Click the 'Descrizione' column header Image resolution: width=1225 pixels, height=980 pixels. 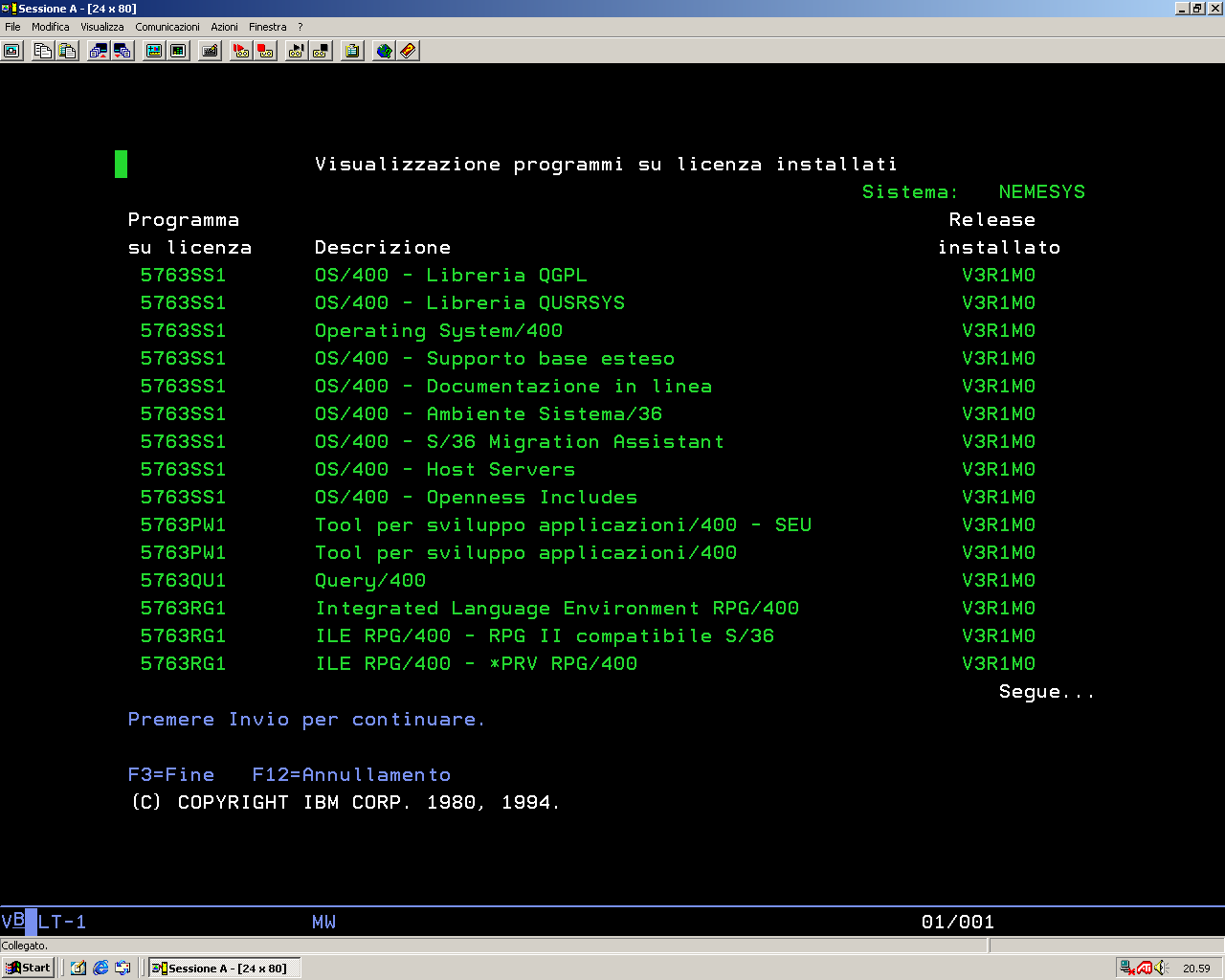pos(383,247)
